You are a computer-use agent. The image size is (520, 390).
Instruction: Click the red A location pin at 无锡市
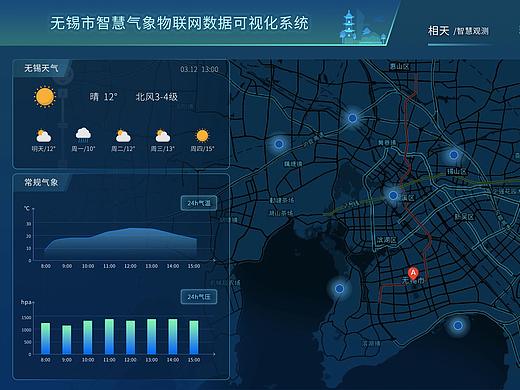coord(413,274)
